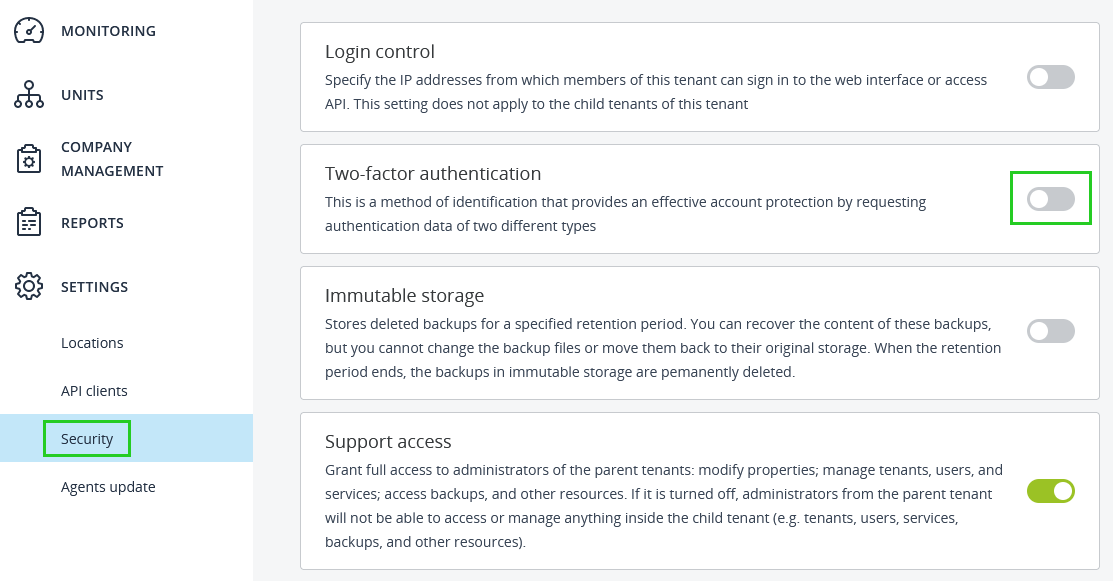This screenshot has height=581, width=1113.
Task: Open the Agents update page
Action: point(108,487)
